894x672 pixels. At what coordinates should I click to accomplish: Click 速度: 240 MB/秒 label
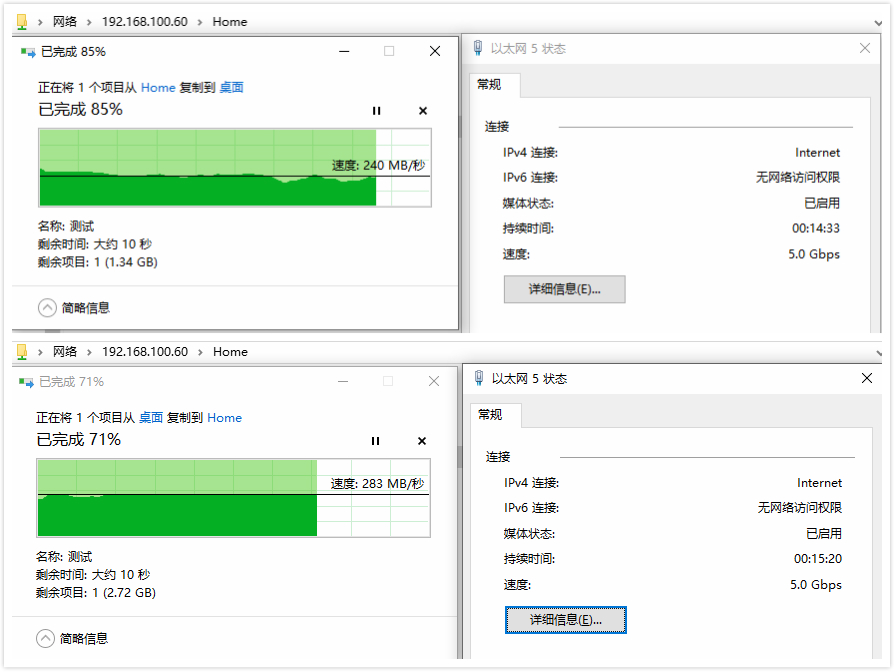point(379,165)
